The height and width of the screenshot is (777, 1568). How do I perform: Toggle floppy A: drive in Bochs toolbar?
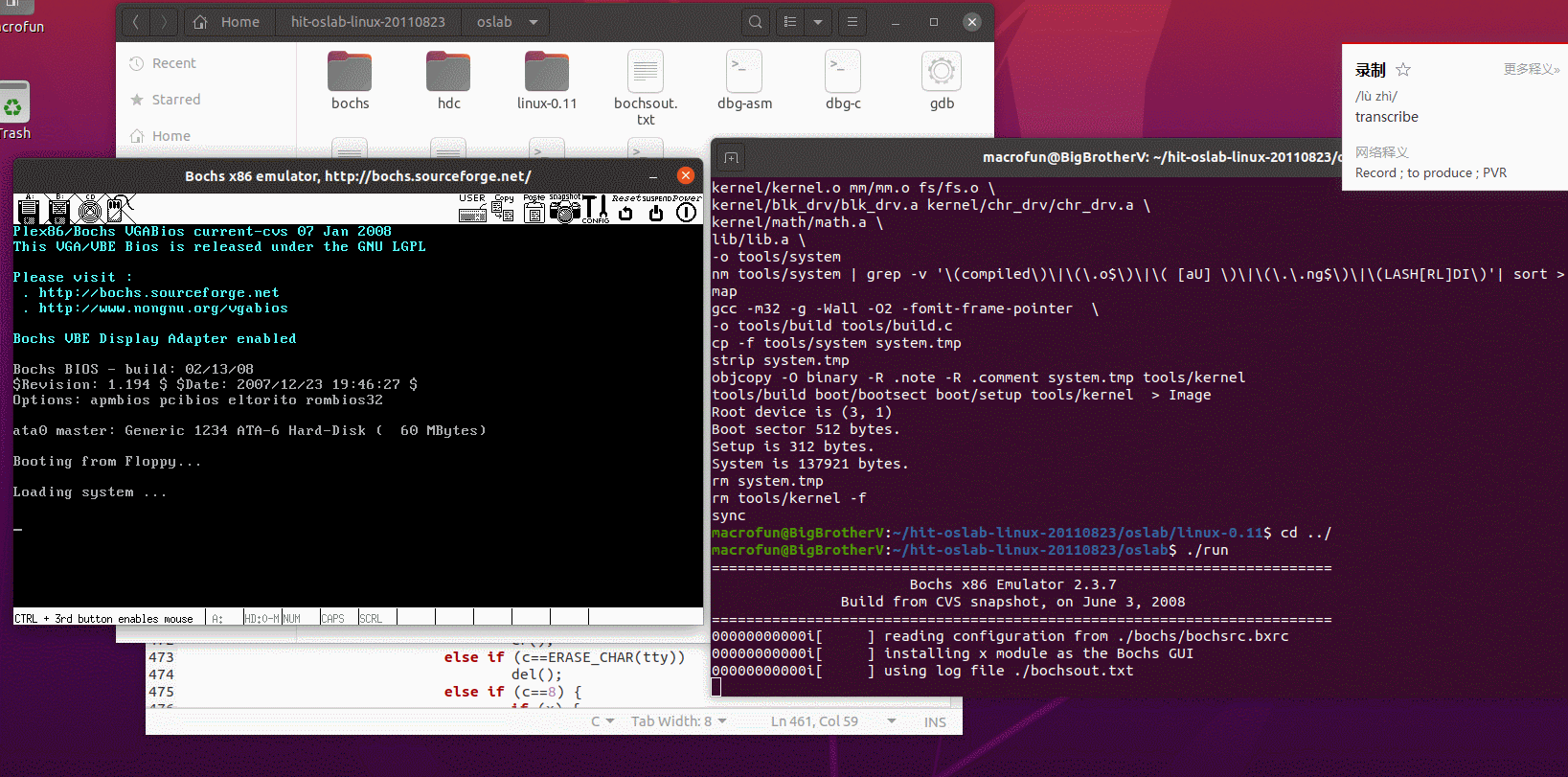(29, 209)
